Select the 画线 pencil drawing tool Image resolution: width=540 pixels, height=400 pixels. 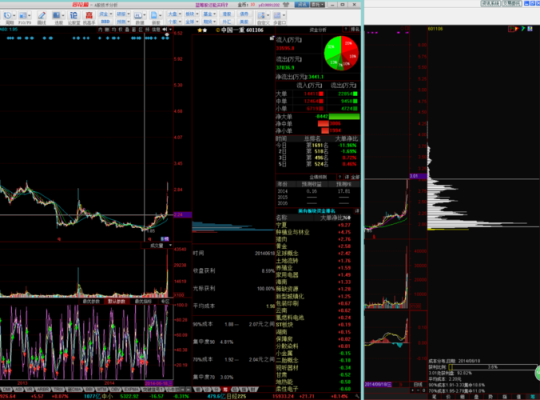tap(41, 16)
